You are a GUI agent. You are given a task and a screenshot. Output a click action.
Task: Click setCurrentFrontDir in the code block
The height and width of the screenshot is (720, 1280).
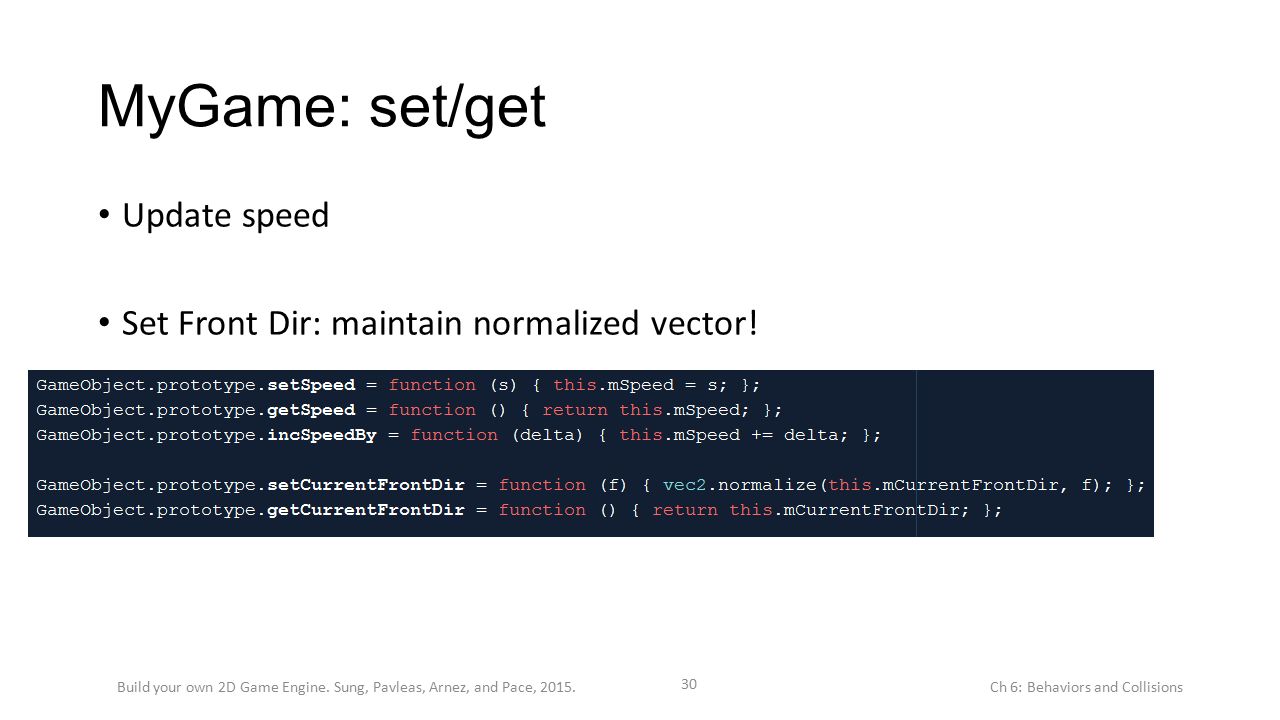tap(366, 485)
